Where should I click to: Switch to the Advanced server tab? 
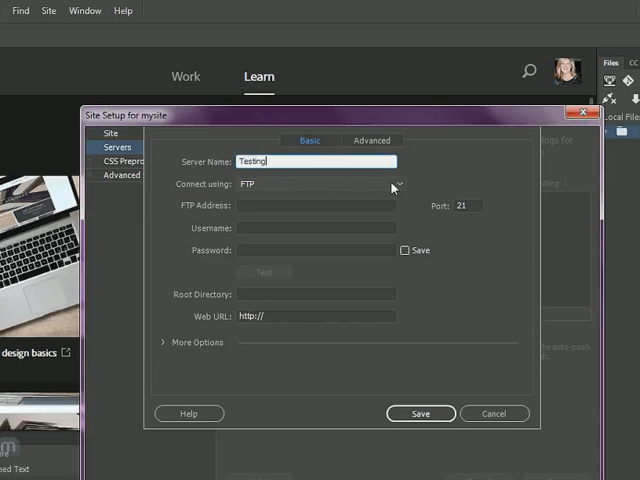[x=371, y=141]
